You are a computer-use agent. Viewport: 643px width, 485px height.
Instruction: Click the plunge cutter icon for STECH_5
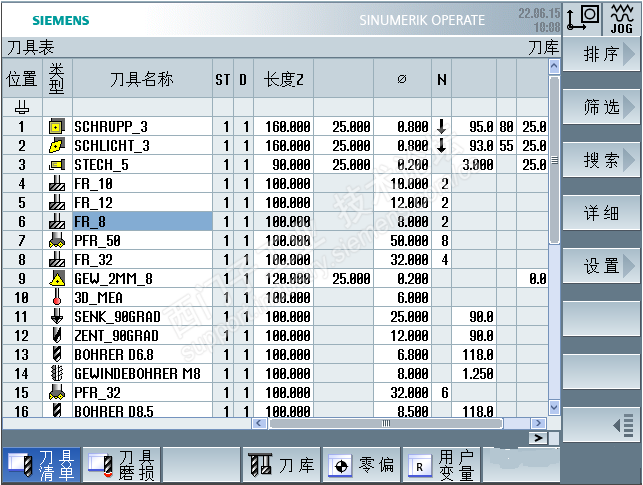click(x=57, y=165)
